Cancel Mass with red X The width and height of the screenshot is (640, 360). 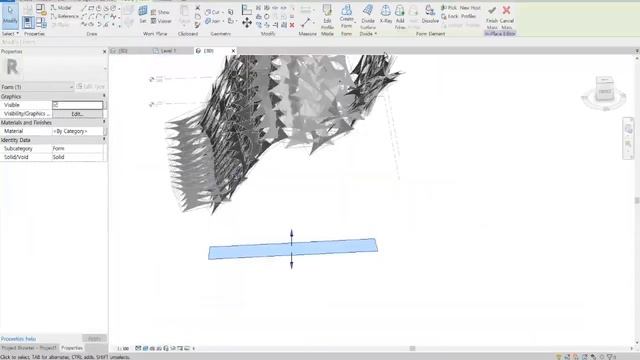(x=507, y=17)
